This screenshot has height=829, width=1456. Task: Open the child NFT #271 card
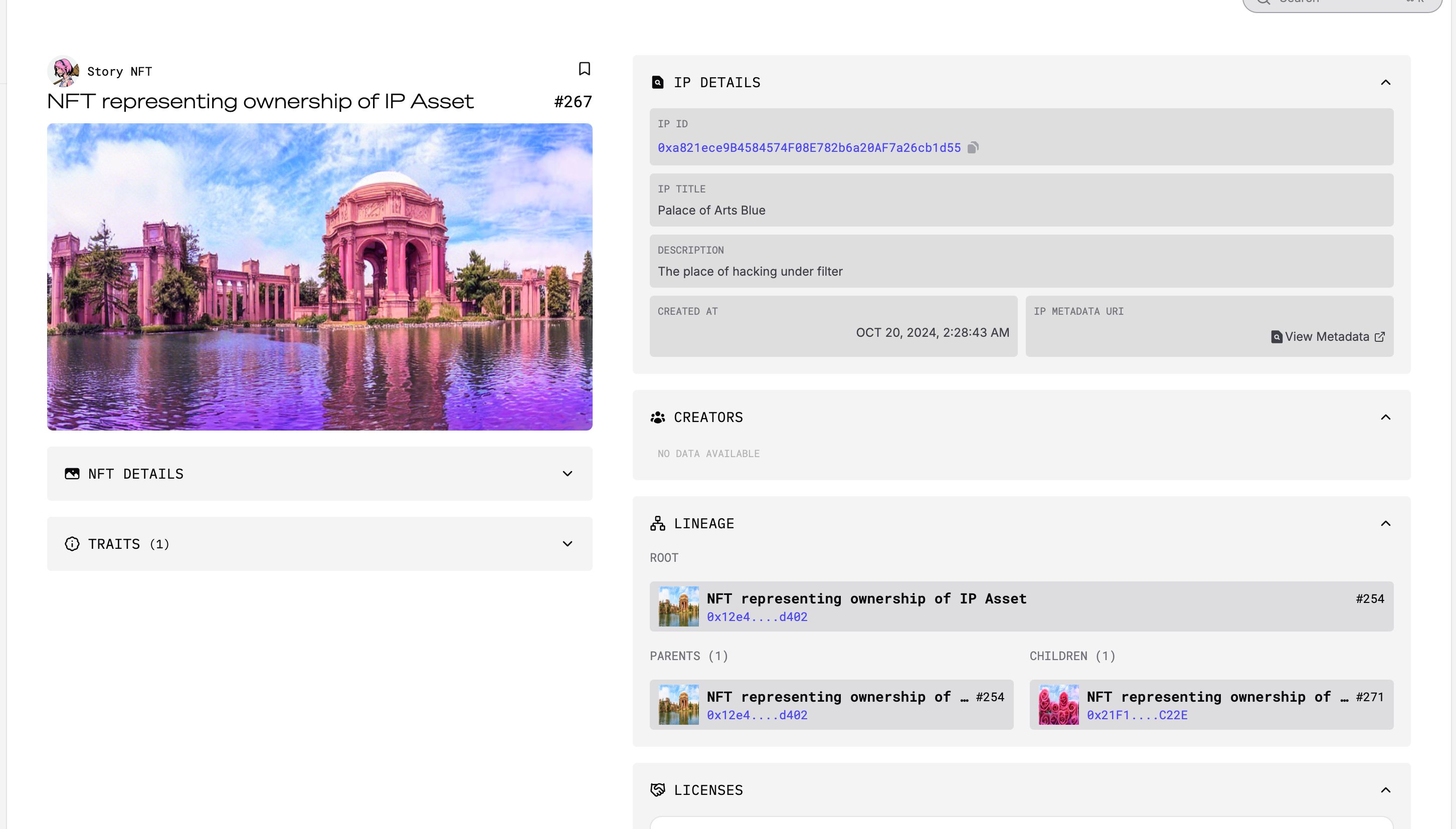1211,704
